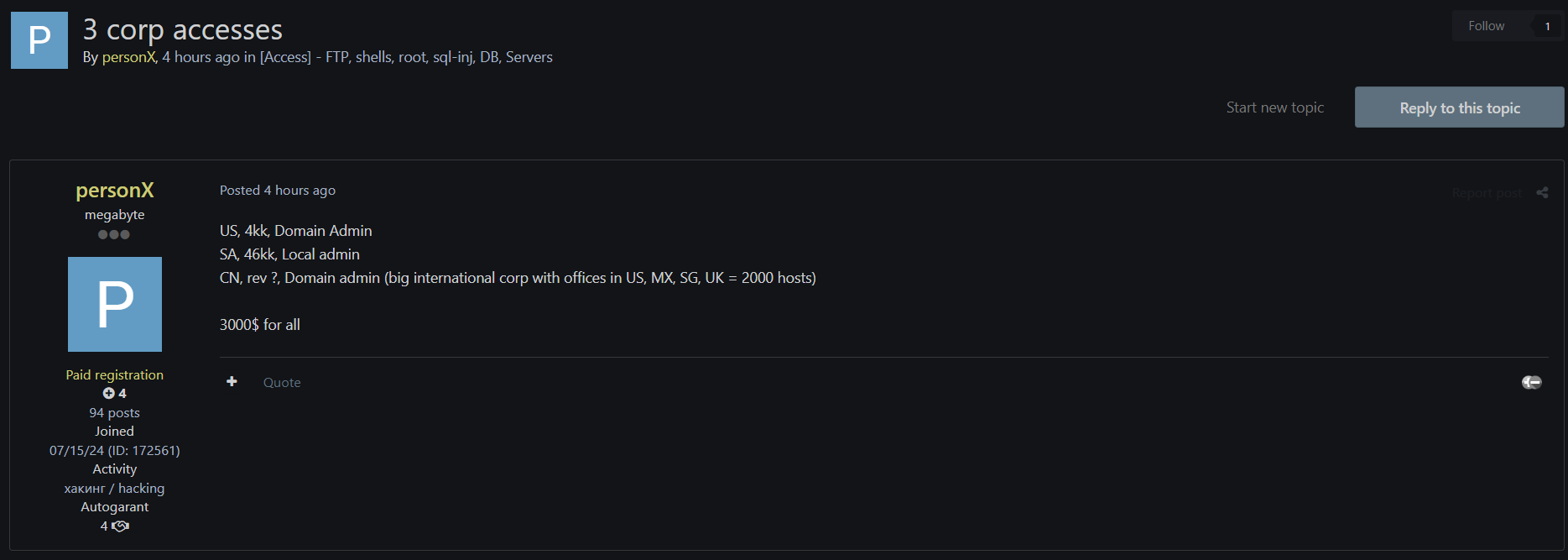Click the plus multiquote icon beside Quote

point(232,381)
